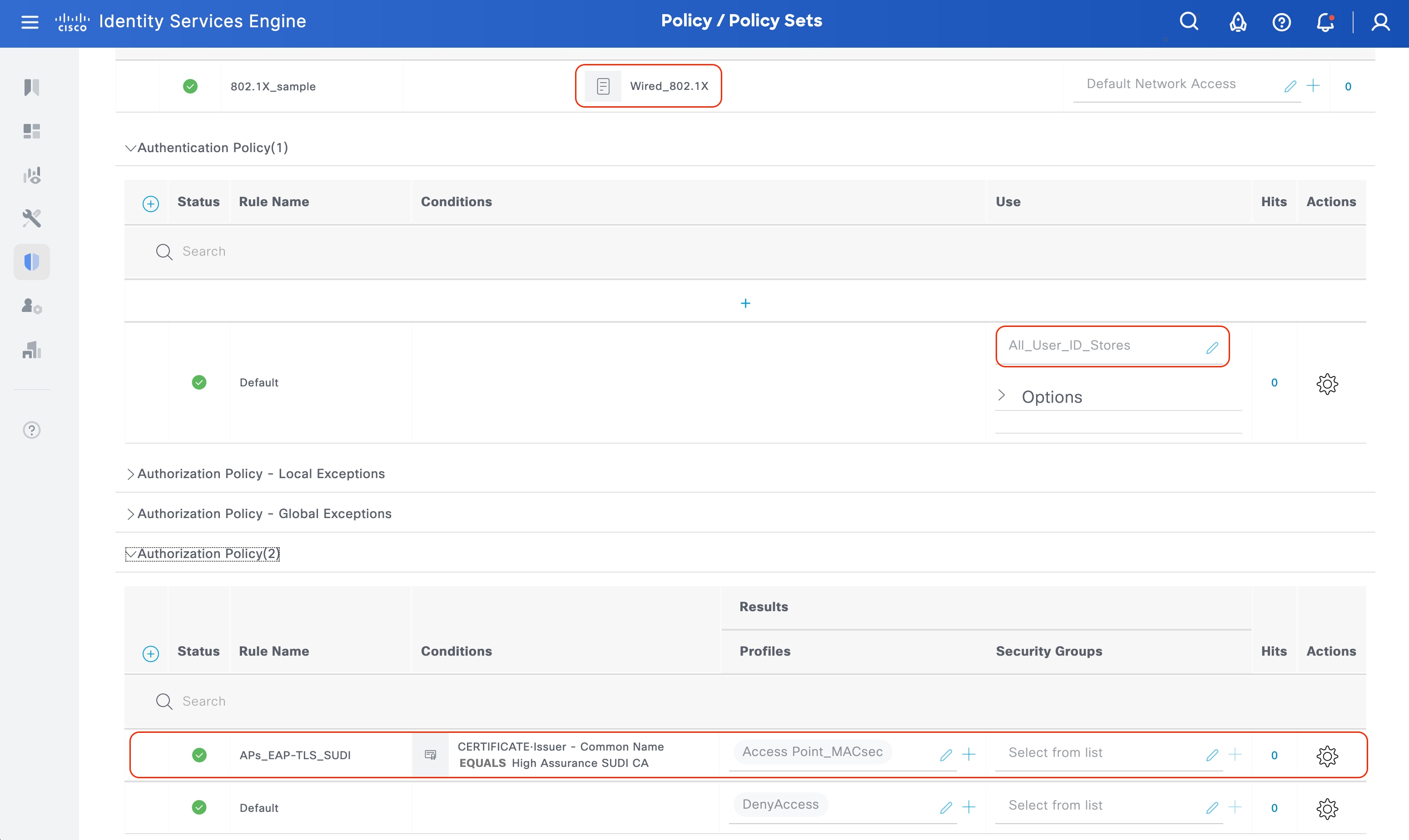
Task: Click the APs_EAP-TLS_SUDI rule name
Action: [295, 756]
